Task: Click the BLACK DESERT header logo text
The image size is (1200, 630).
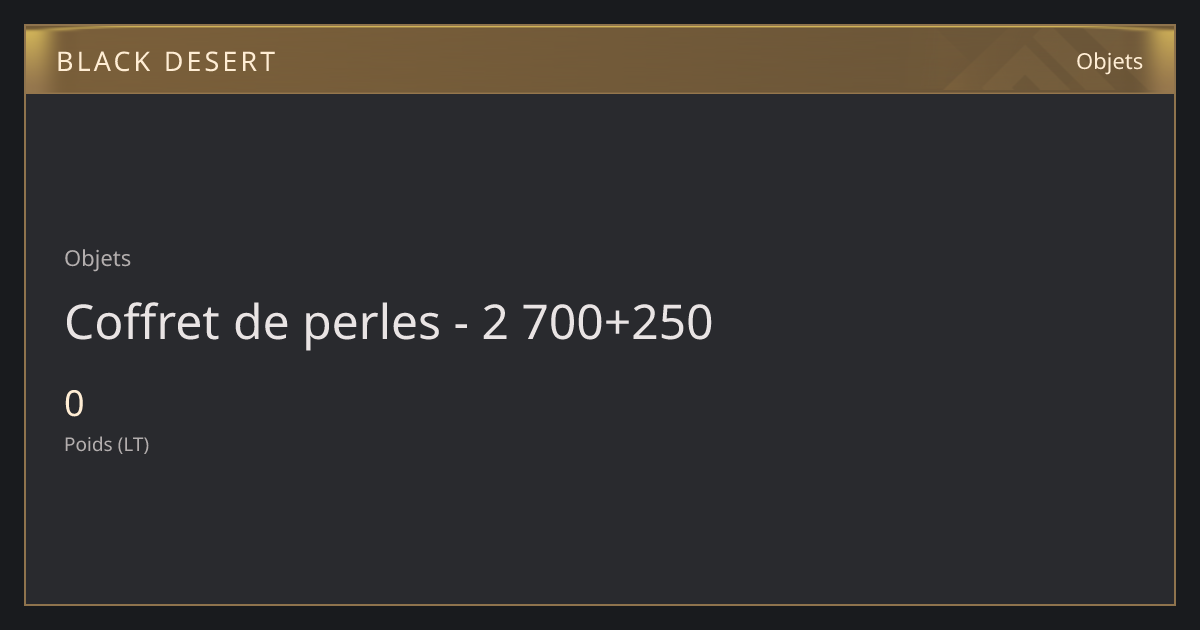Action: [x=166, y=62]
